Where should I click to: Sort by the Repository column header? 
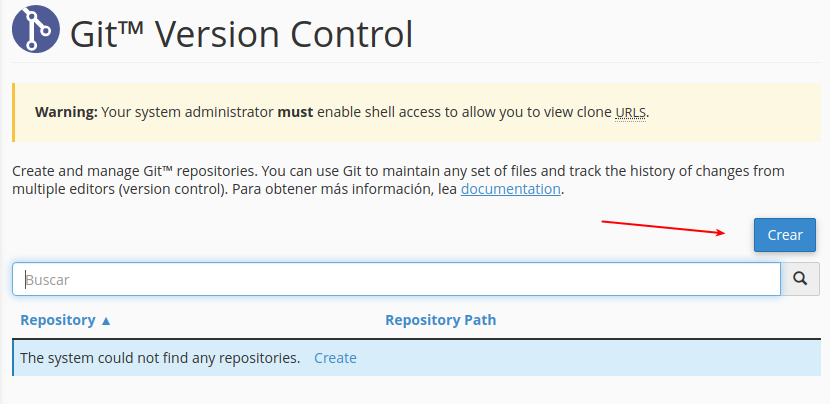57,321
